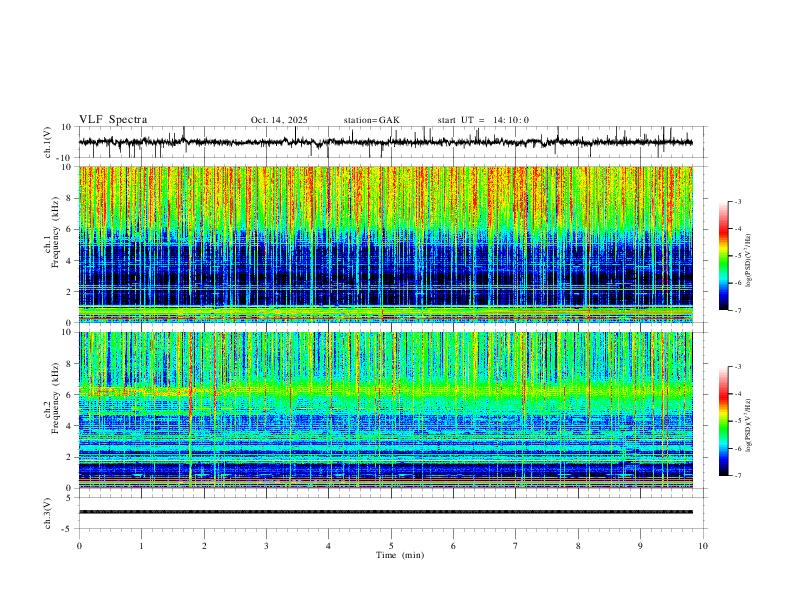Click time axis tick label '1'
This screenshot has width=792, height=612.
pyautogui.click(x=141, y=546)
